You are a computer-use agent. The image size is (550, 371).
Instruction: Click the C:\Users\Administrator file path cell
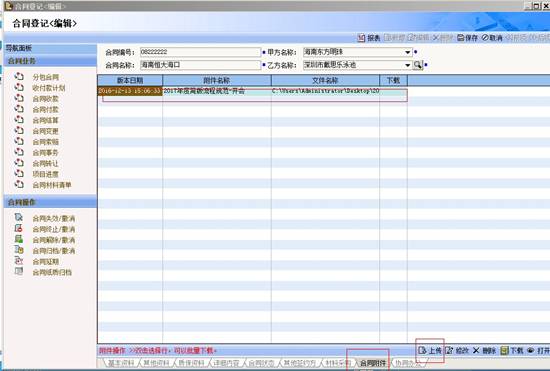click(x=325, y=91)
